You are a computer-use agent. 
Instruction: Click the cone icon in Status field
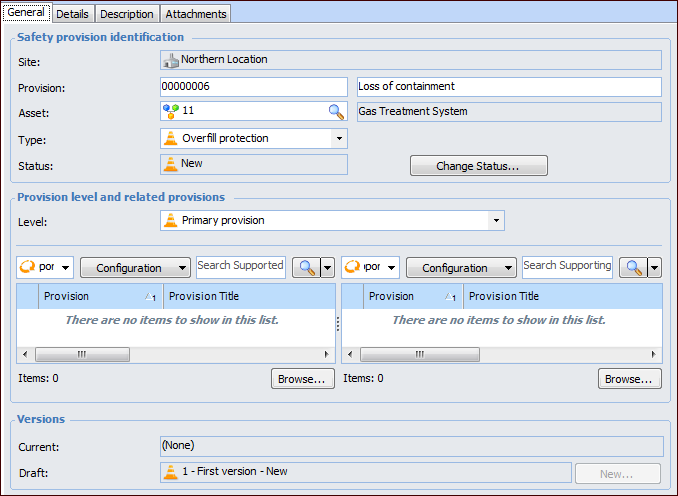pos(171,164)
